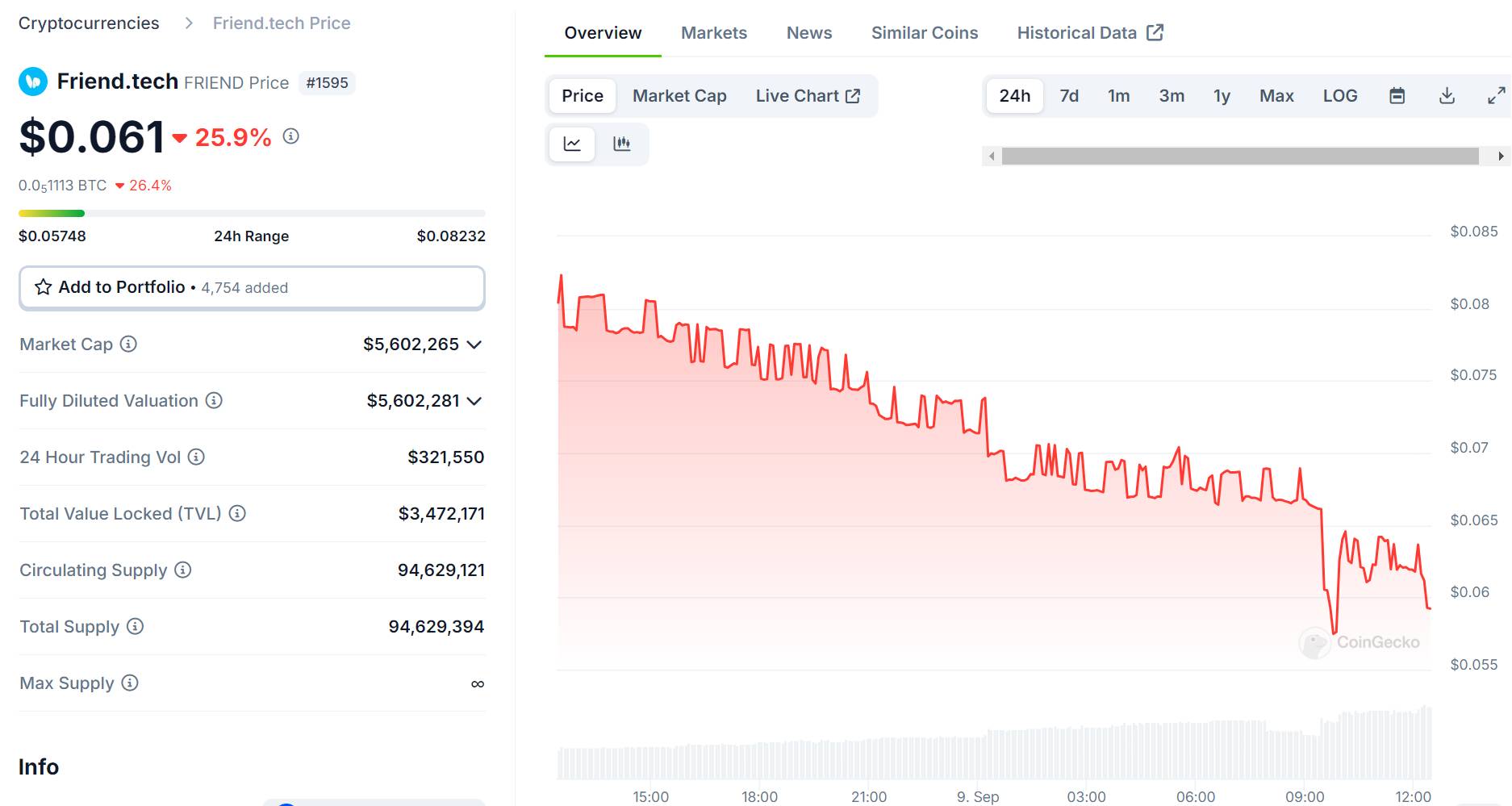Image resolution: width=1512 pixels, height=806 pixels.
Task: Show Circulating Supply info icon
Action: tap(183, 570)
